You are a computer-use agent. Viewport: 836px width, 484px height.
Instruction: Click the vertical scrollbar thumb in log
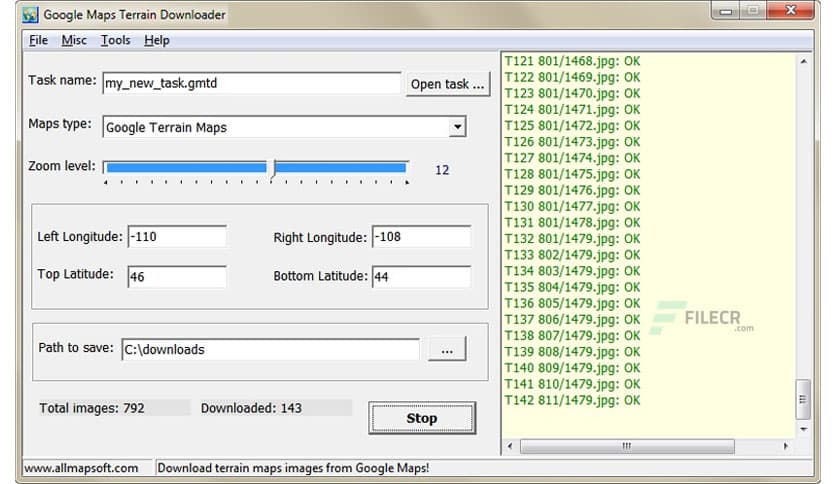(x=803, y=399)
